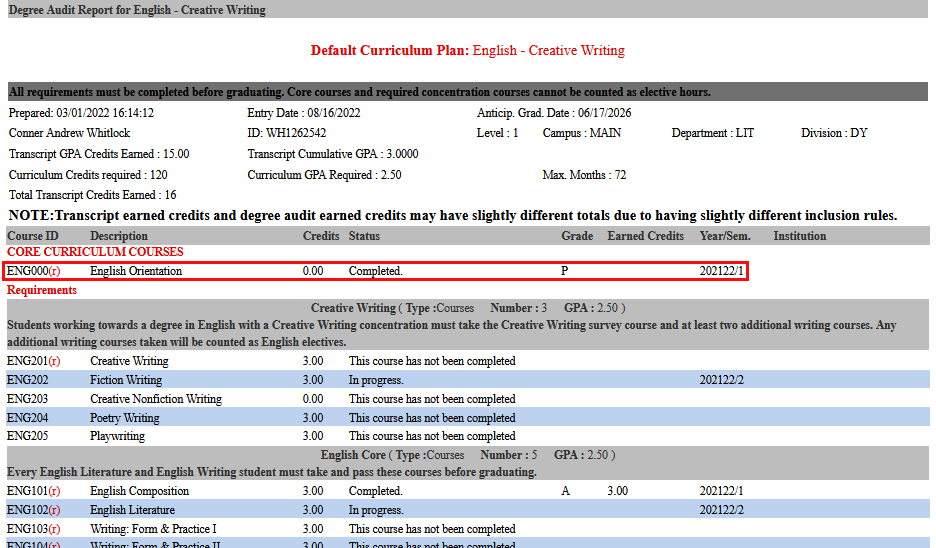Select the Playwriting description
Screen dimensions: 936x548
point(118,436)
